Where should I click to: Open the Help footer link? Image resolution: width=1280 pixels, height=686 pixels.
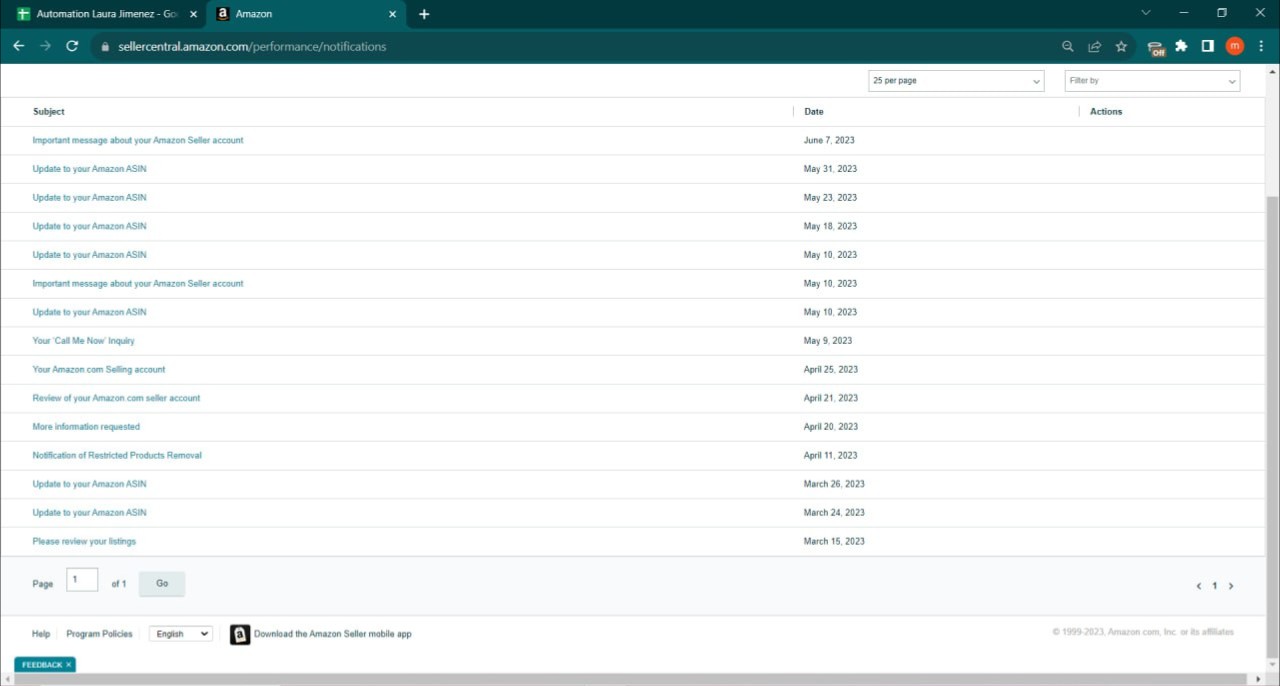click(41, 634)
